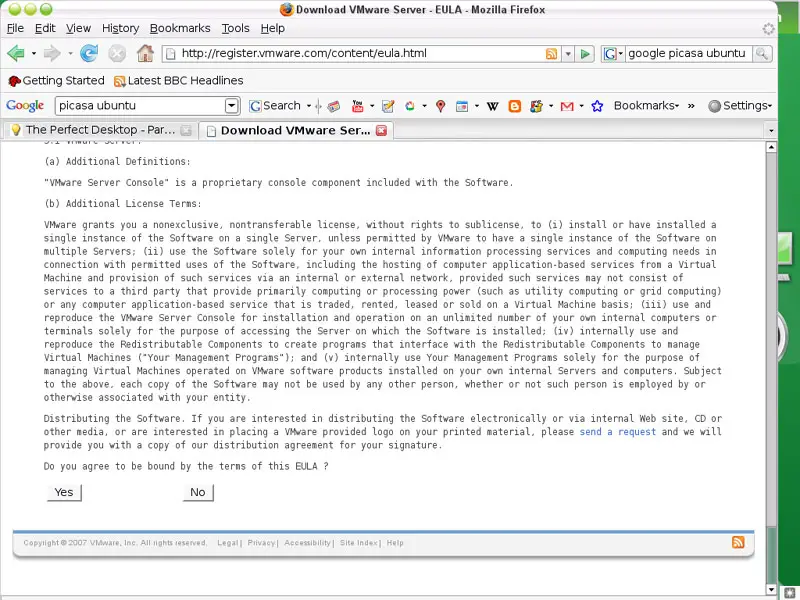Open the Bookmarks menu
Image resolution: width=800 pixels, height=600 pixels.
(180, 29)
